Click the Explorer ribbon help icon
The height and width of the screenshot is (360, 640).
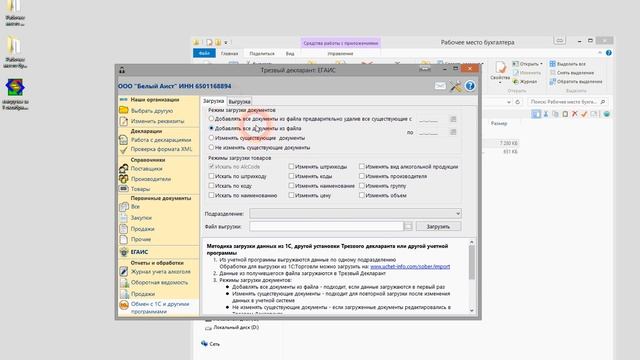point(609,53)
